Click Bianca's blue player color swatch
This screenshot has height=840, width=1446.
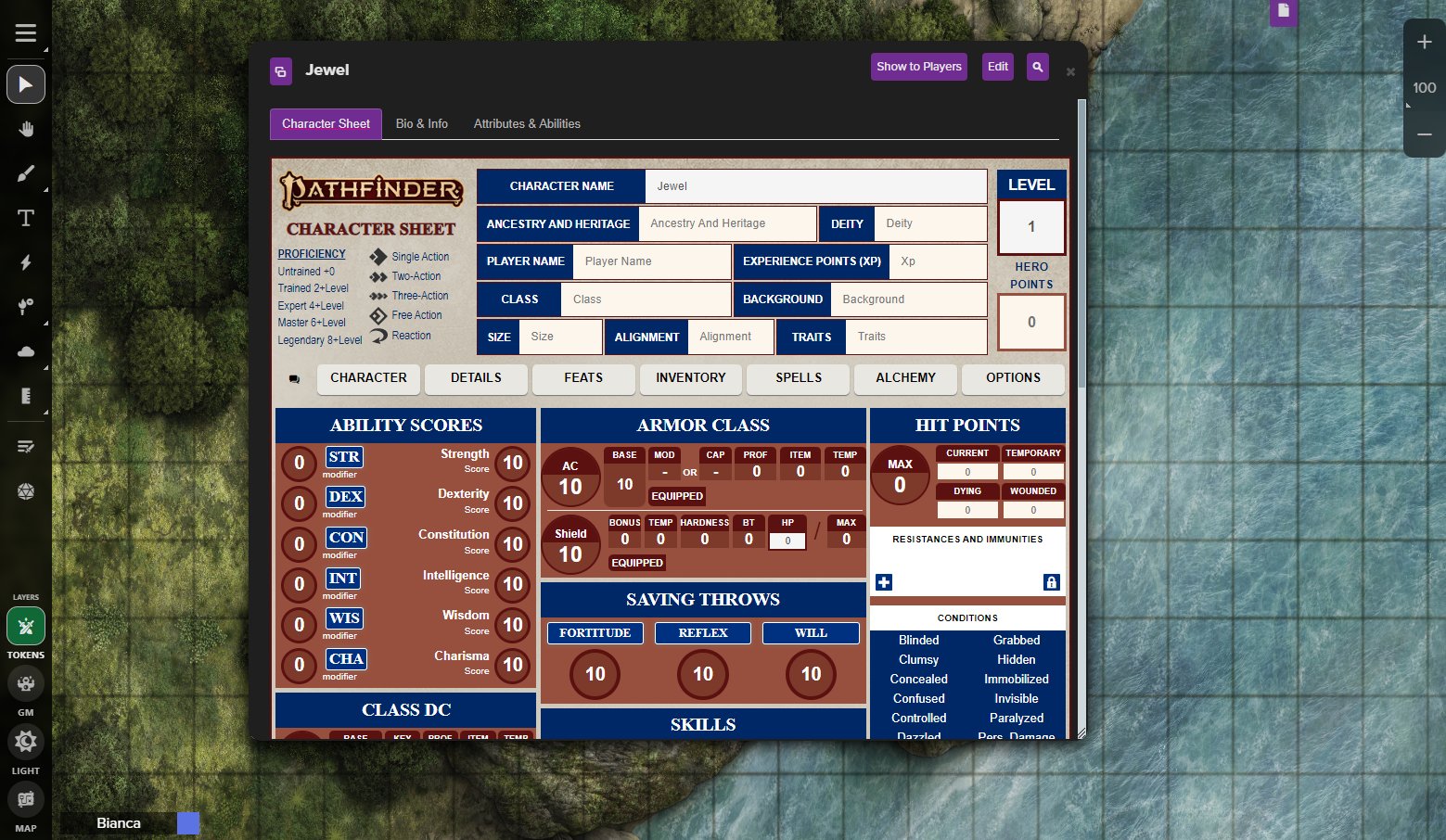[188, 823]
